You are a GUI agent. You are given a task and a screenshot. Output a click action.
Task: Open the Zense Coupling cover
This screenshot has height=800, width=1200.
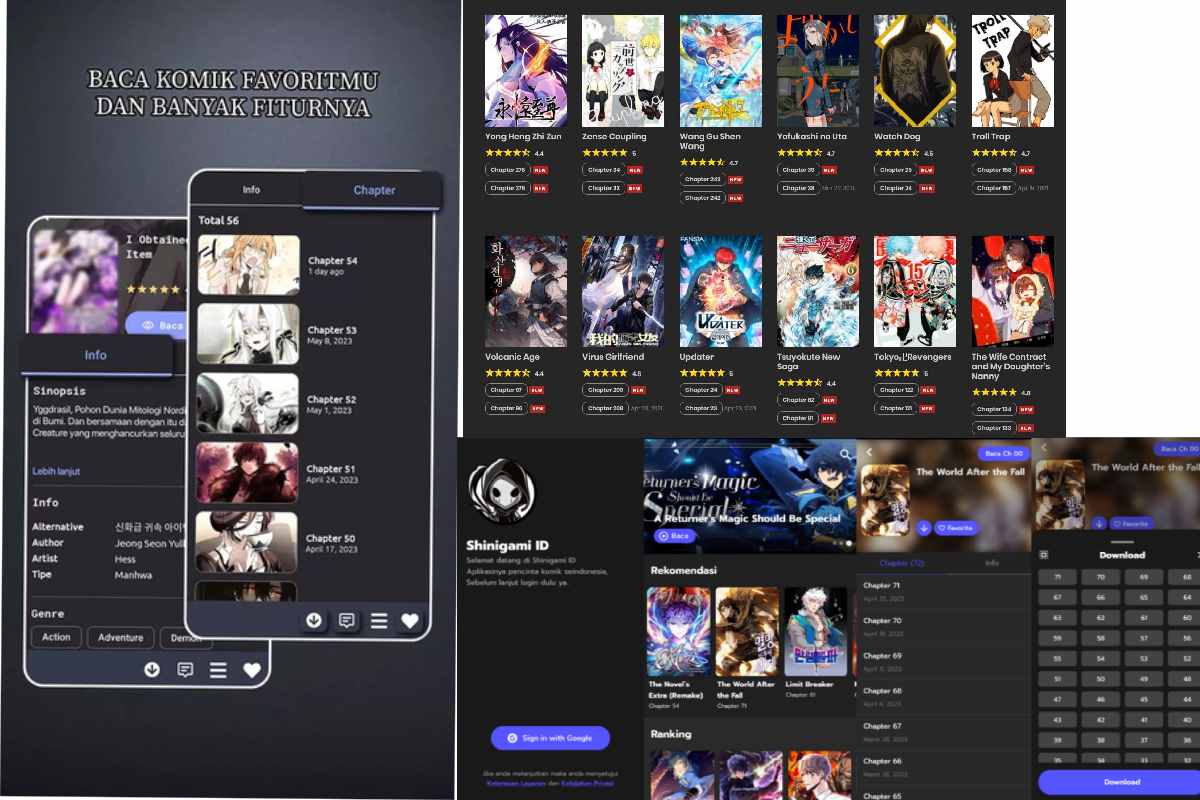(623, 71)
